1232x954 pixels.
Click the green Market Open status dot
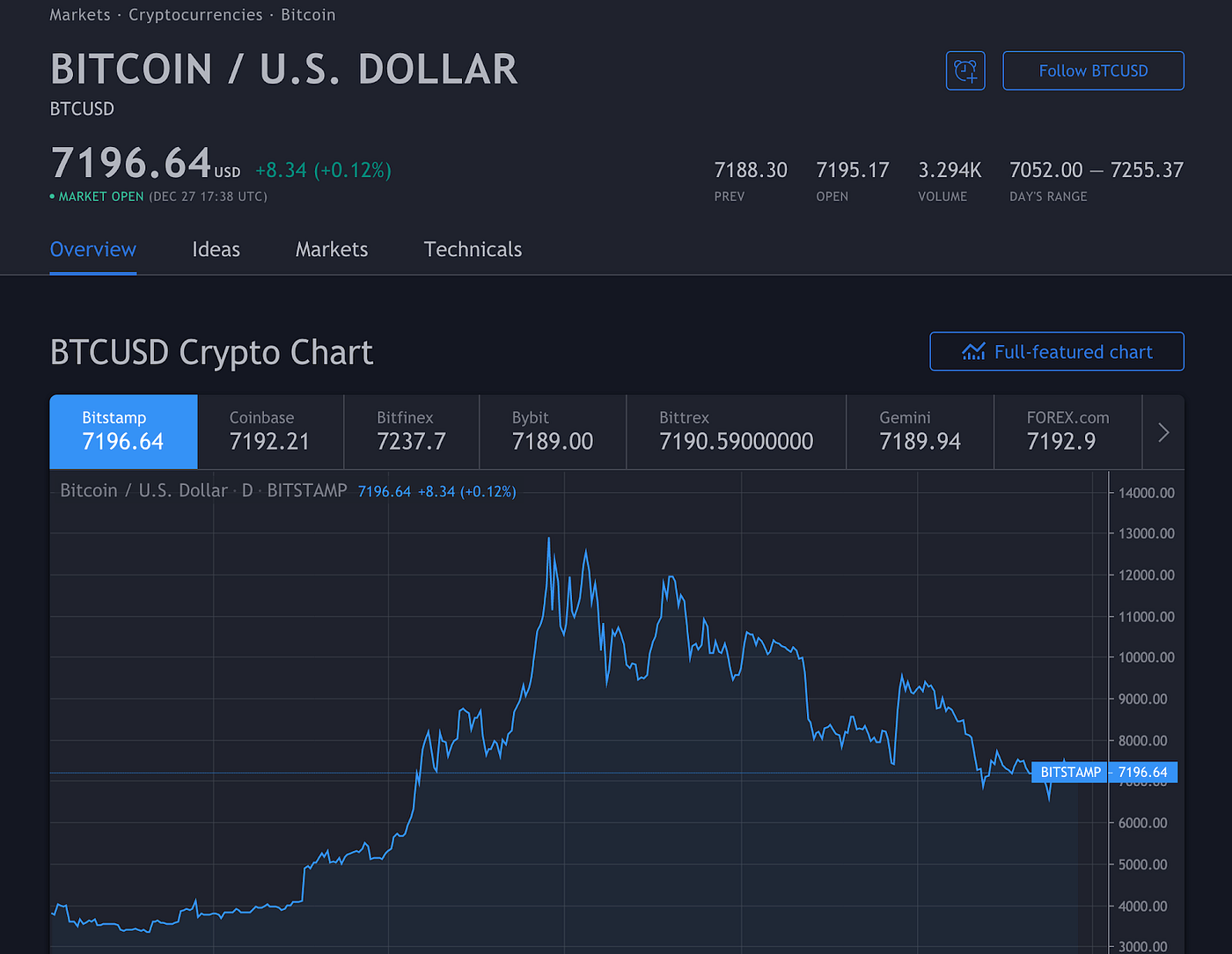(53, 197)
